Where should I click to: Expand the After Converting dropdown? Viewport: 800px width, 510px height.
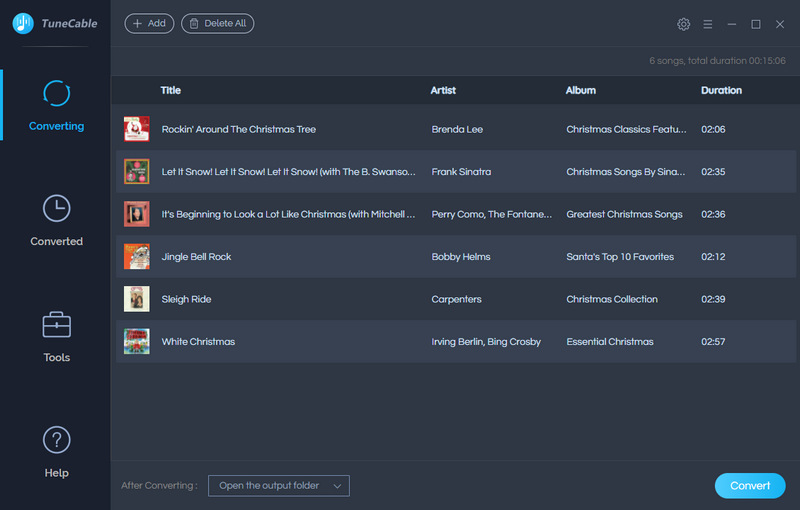coord(279,486)
